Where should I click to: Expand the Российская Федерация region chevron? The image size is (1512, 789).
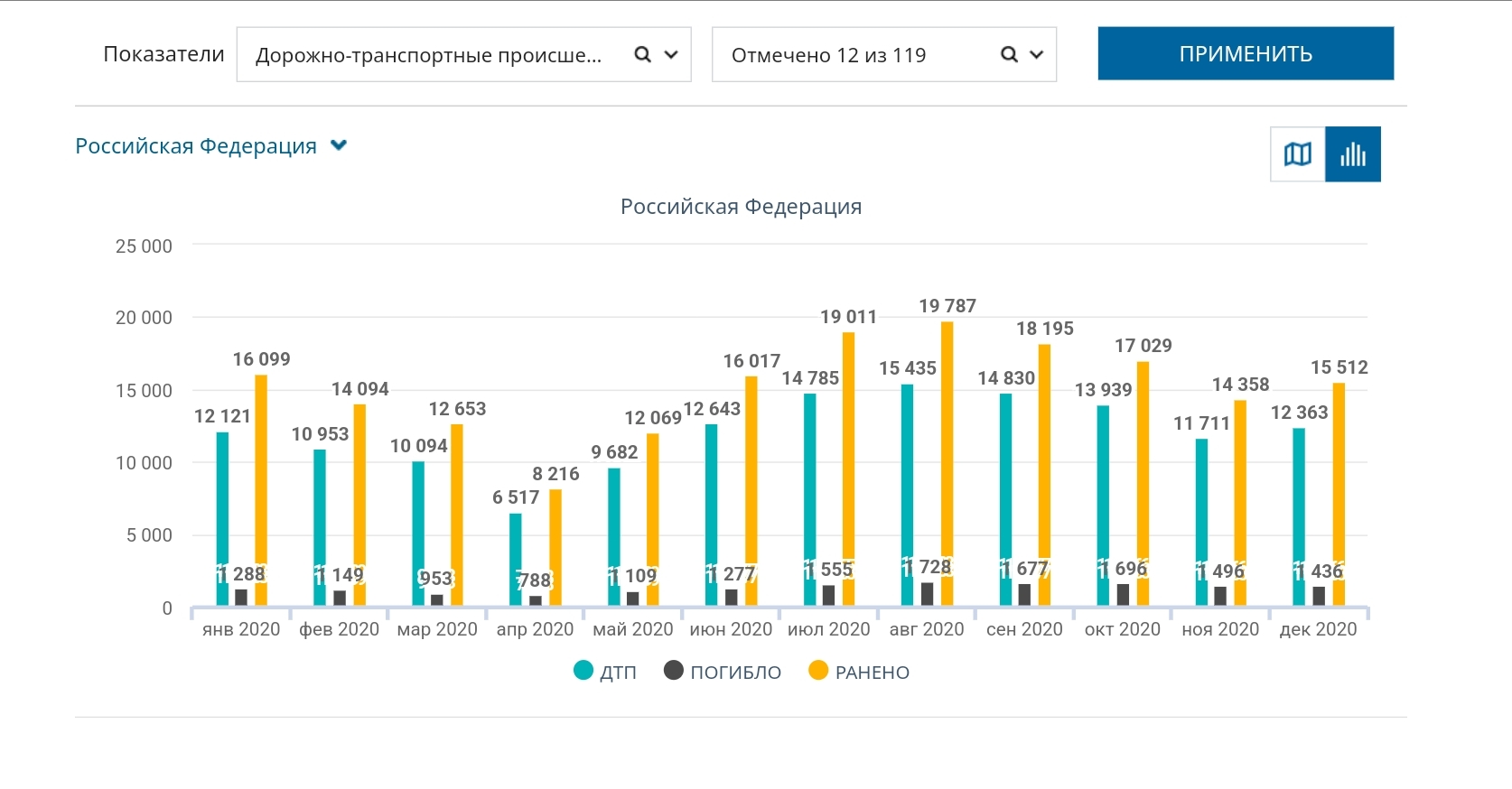click(x=339, y=145)
